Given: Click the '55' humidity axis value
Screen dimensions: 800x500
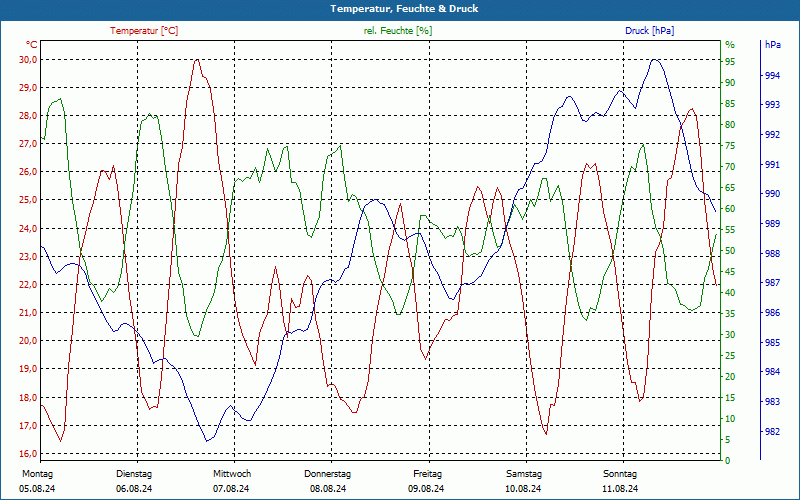Looking at the screenshot, I should pyautogui.click(x=730, y=230).
